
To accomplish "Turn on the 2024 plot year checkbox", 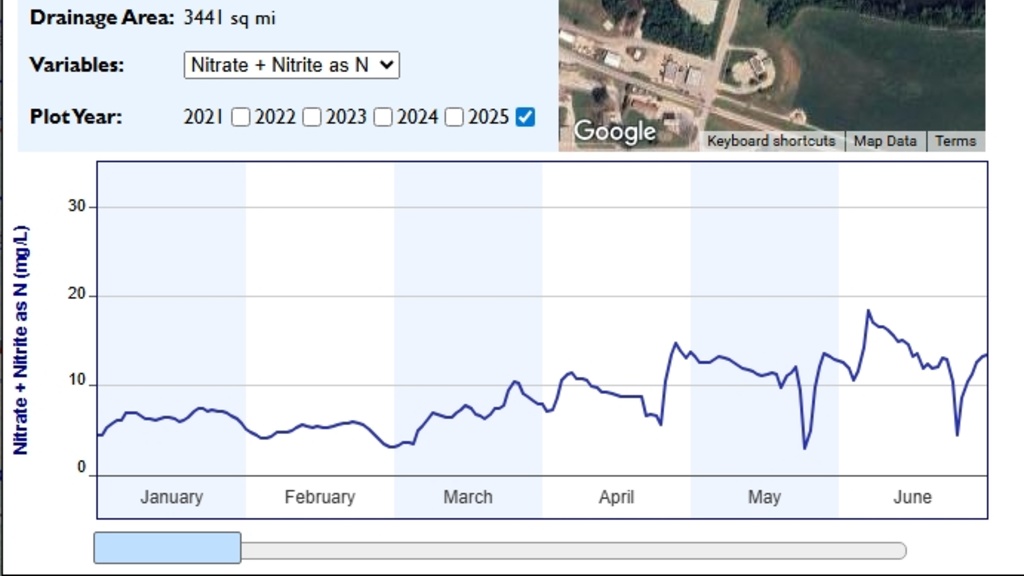I will click(x=454, y=117).
